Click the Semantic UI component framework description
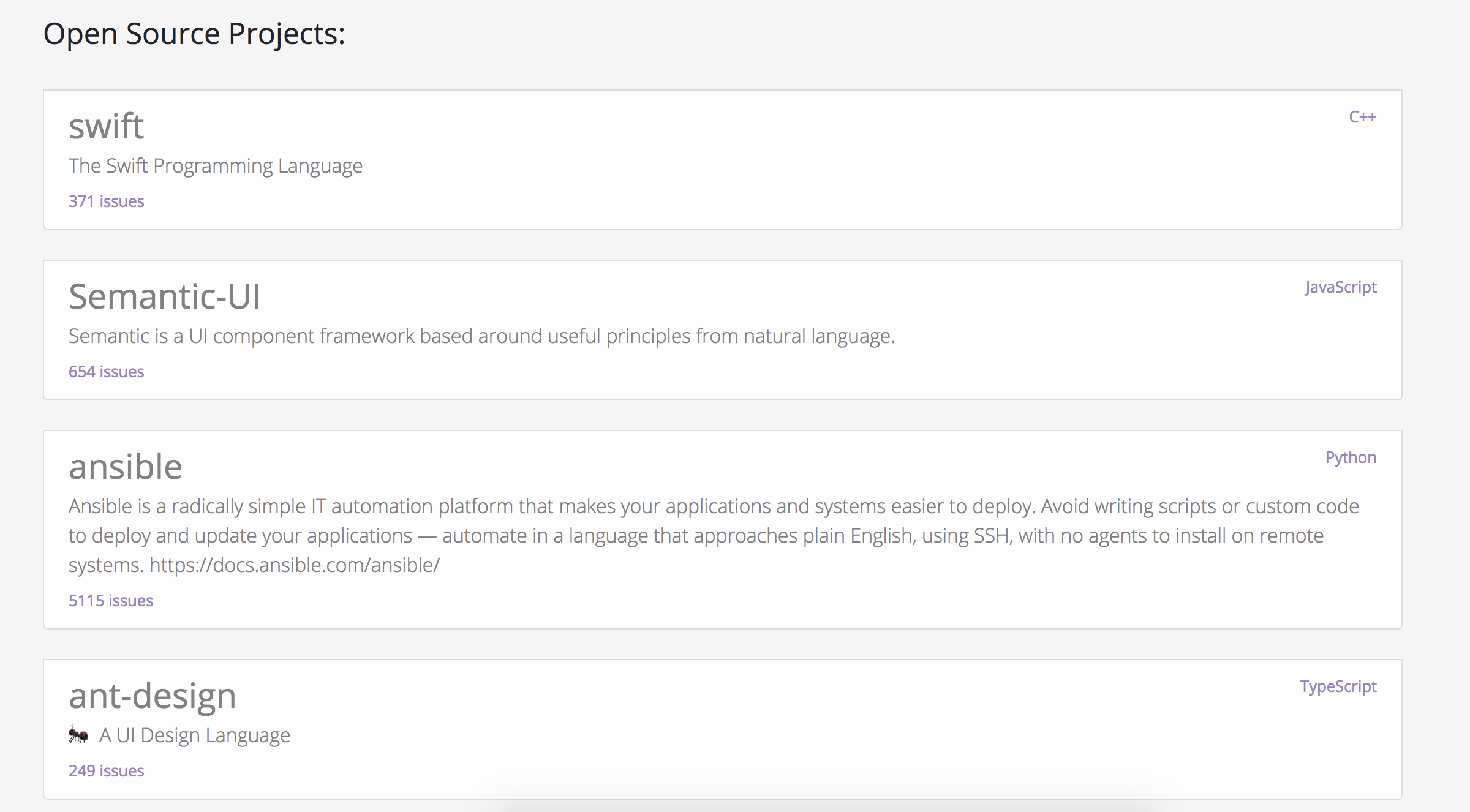1470x812 pixels. point(481,336)
